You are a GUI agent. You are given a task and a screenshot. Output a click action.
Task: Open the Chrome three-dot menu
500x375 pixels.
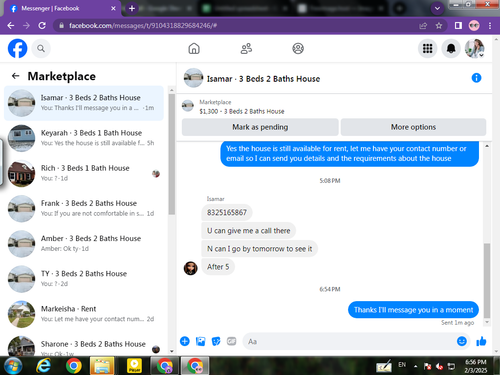coord(490,26)
